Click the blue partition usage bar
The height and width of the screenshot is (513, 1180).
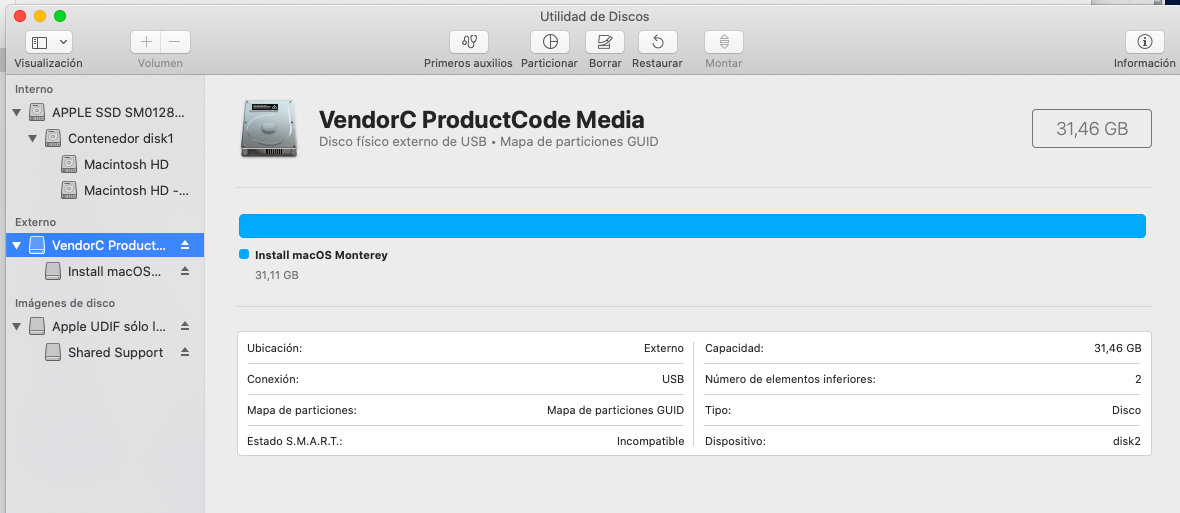pyautogui.click(x=692, y=226)
